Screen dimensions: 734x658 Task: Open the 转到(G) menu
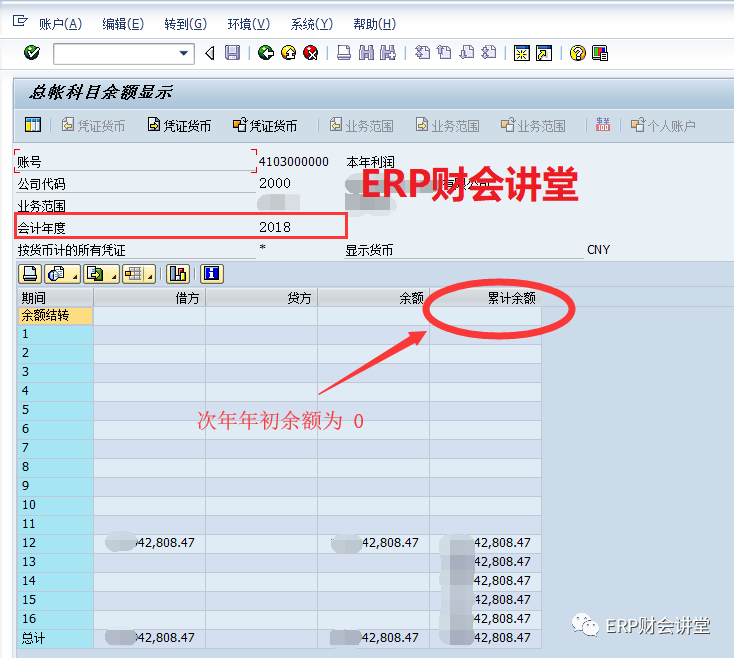(184, 24)
